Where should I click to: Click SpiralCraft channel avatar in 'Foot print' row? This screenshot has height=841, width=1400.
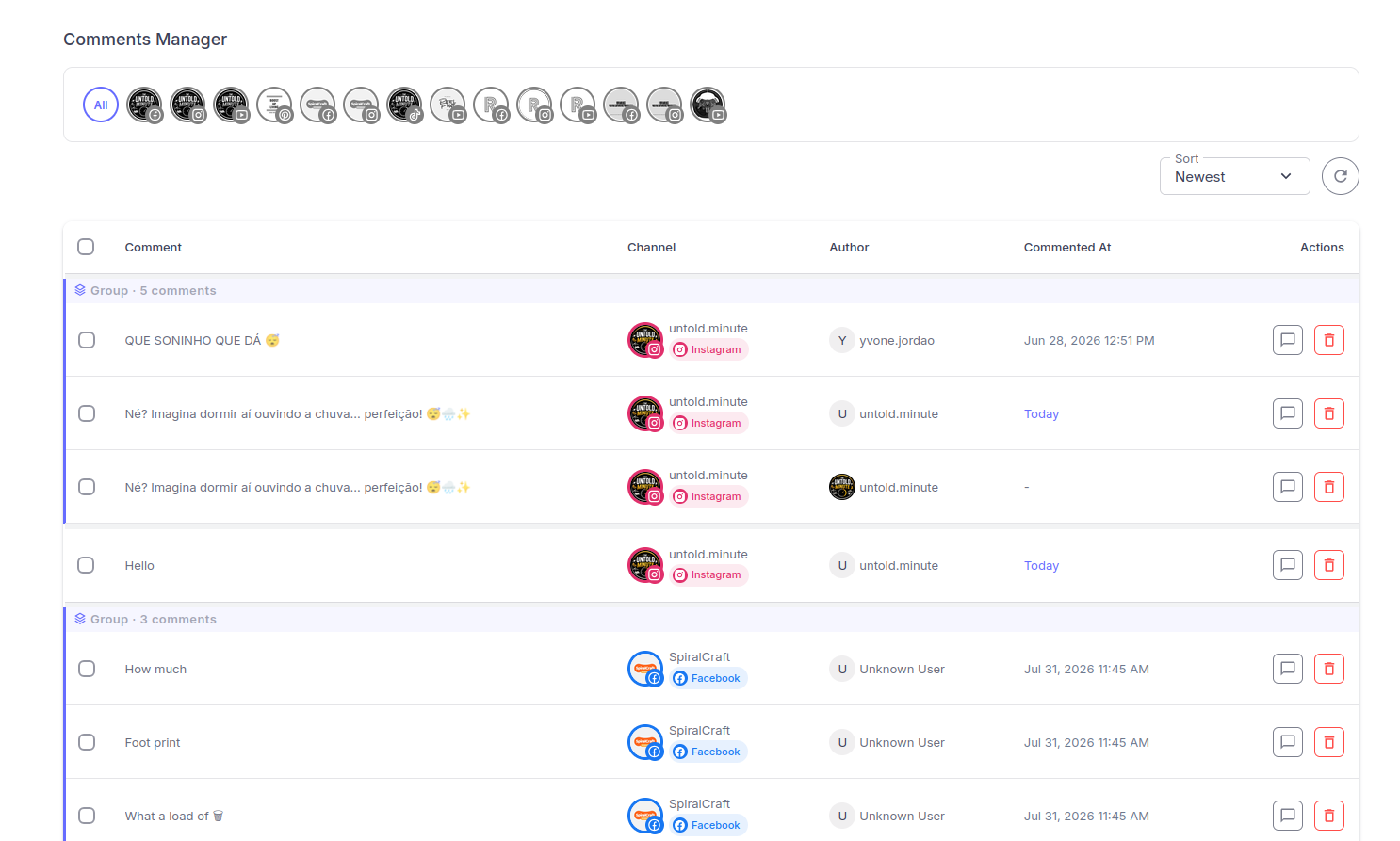(645, 742)
